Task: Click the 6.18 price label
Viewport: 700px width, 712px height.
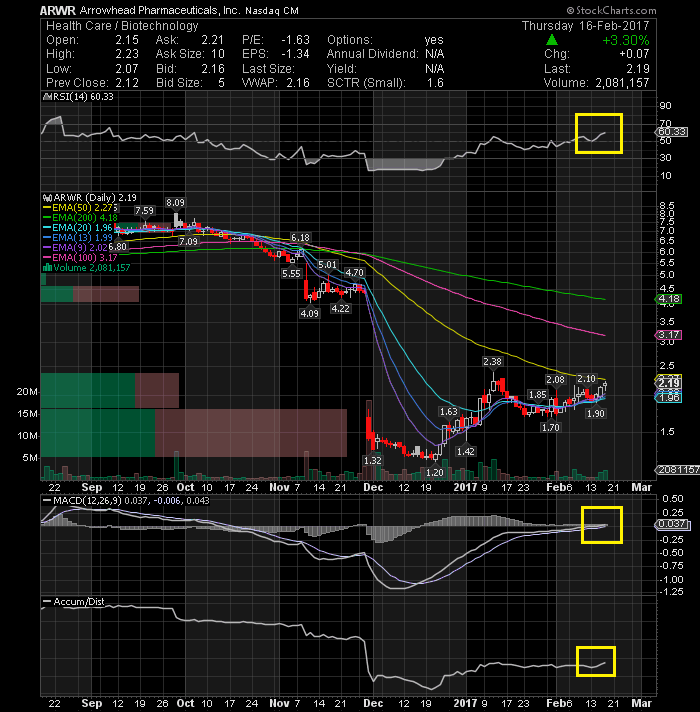Action: tap(300, 237)
